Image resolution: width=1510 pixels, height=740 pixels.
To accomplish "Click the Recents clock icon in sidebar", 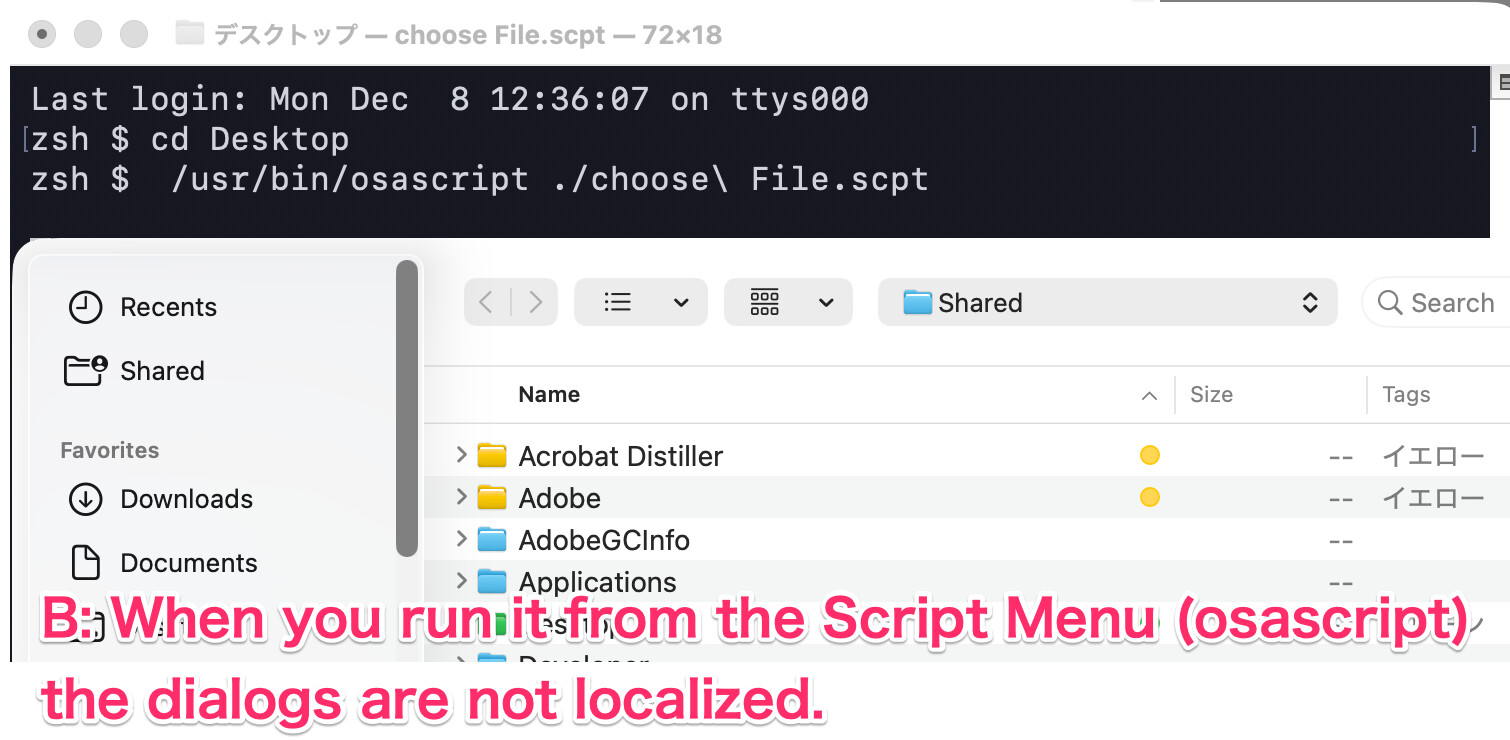I will pos(85,307).
